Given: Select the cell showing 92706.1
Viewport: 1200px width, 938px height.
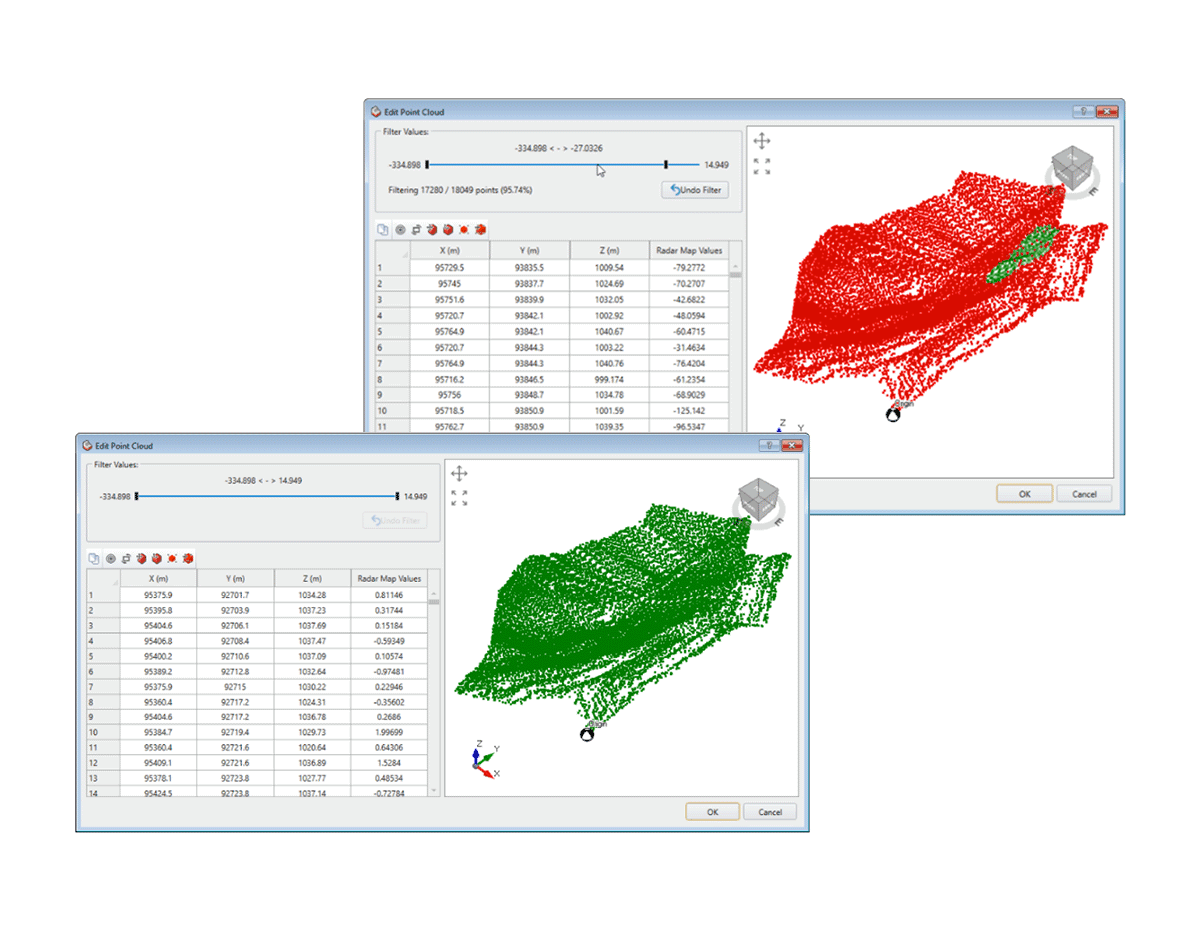Looking at the screenshot, I should [x=235, y=625].
